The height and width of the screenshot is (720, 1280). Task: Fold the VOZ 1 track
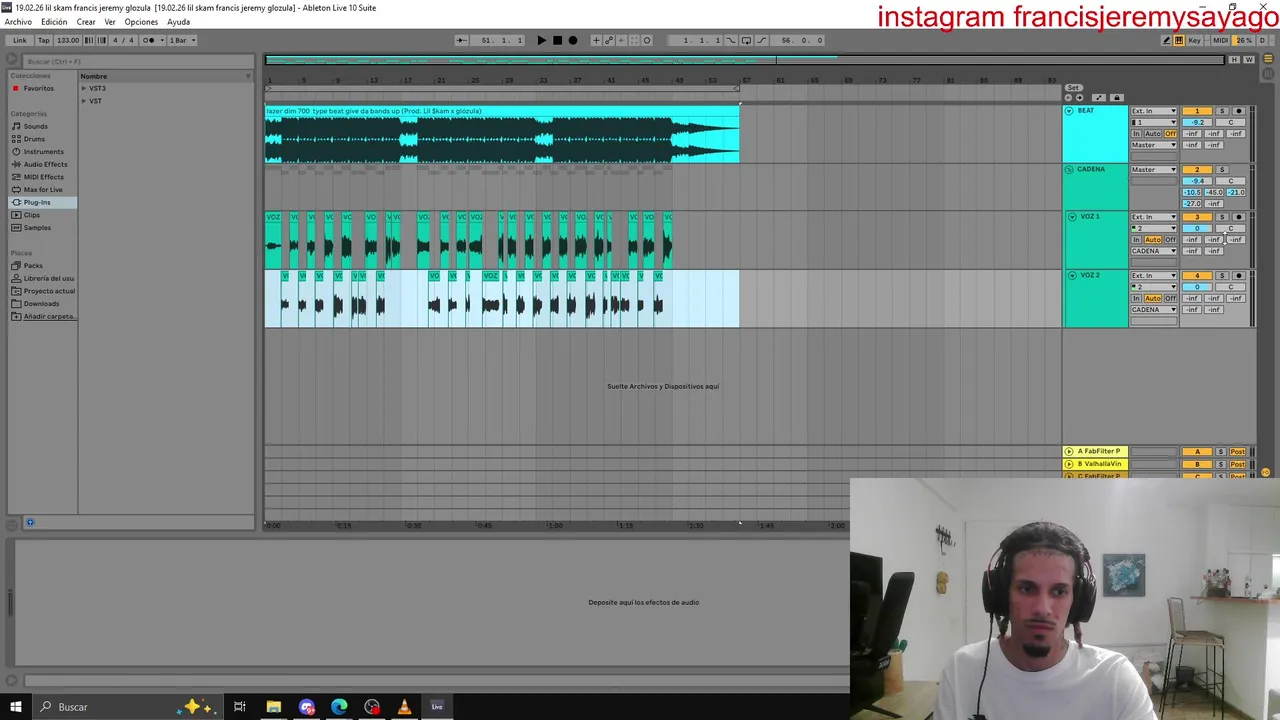1072,217
